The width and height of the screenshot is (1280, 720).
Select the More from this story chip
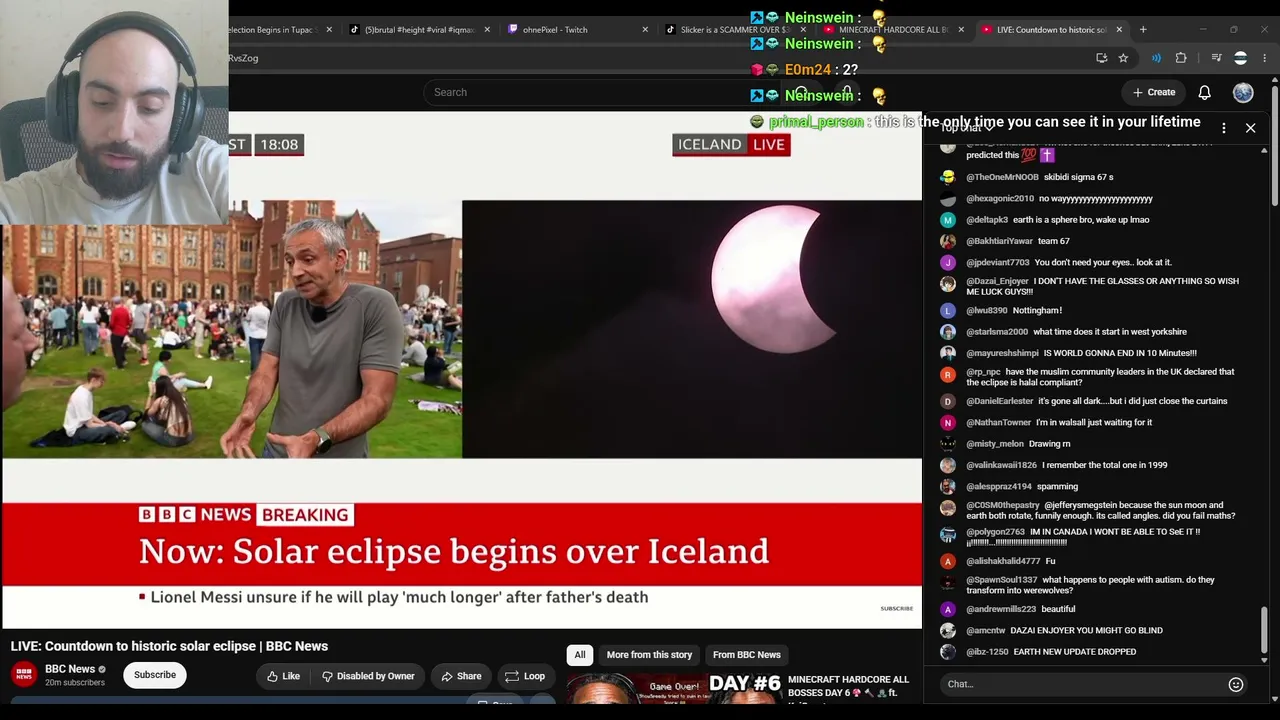[649, 655]
